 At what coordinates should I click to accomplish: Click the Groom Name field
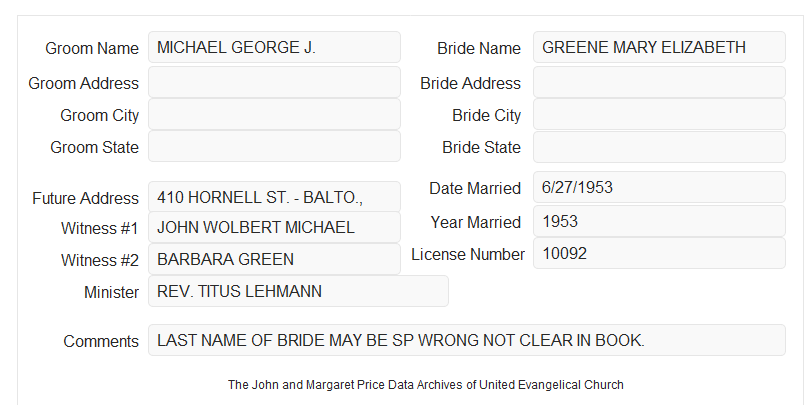point(274,47)
